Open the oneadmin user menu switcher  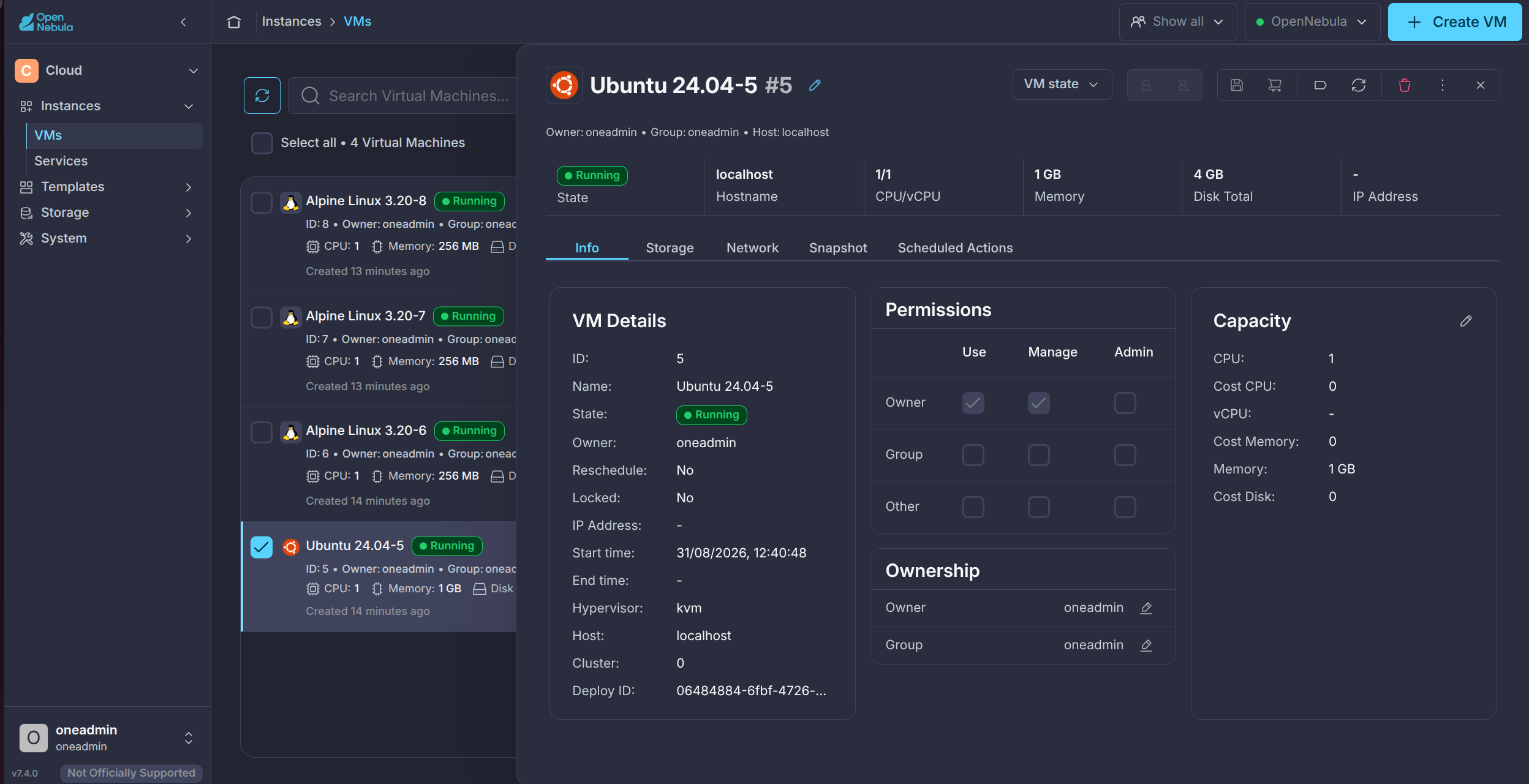pyautogui.click(x=189, y=738)
